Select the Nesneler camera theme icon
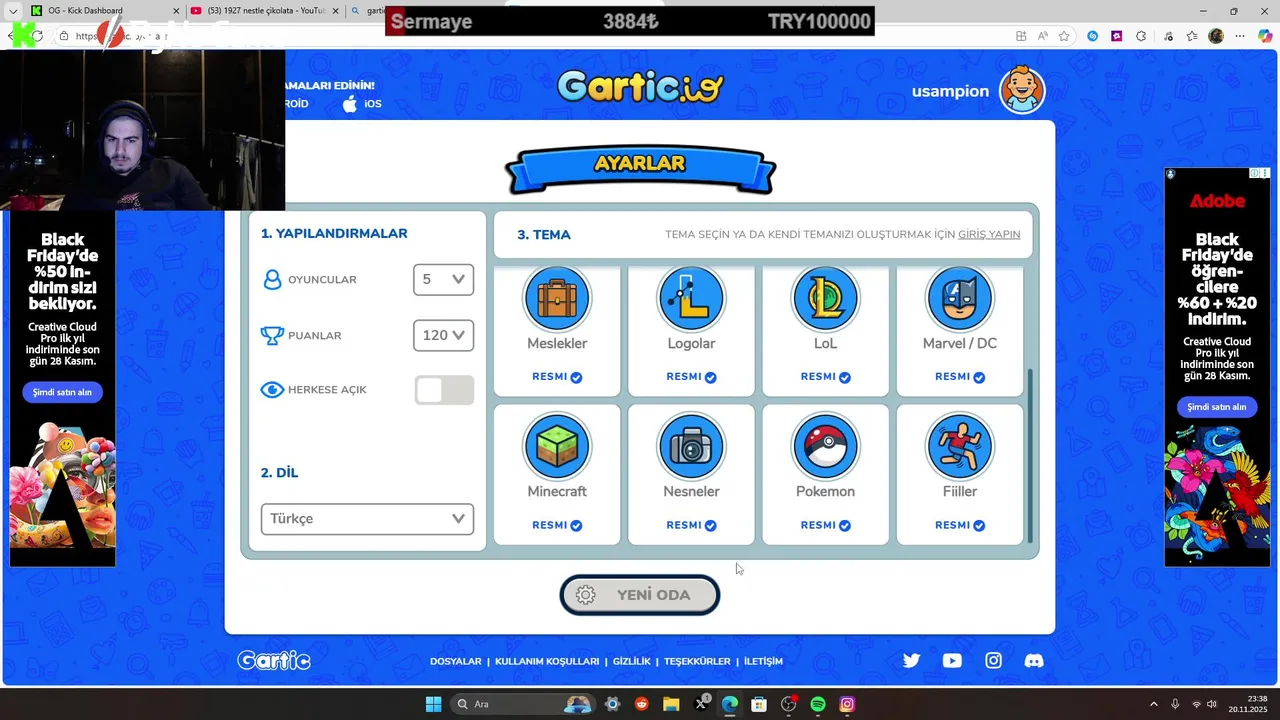Image resolution: width=1280 pixels, height=720 pixels. pos(691,446)
